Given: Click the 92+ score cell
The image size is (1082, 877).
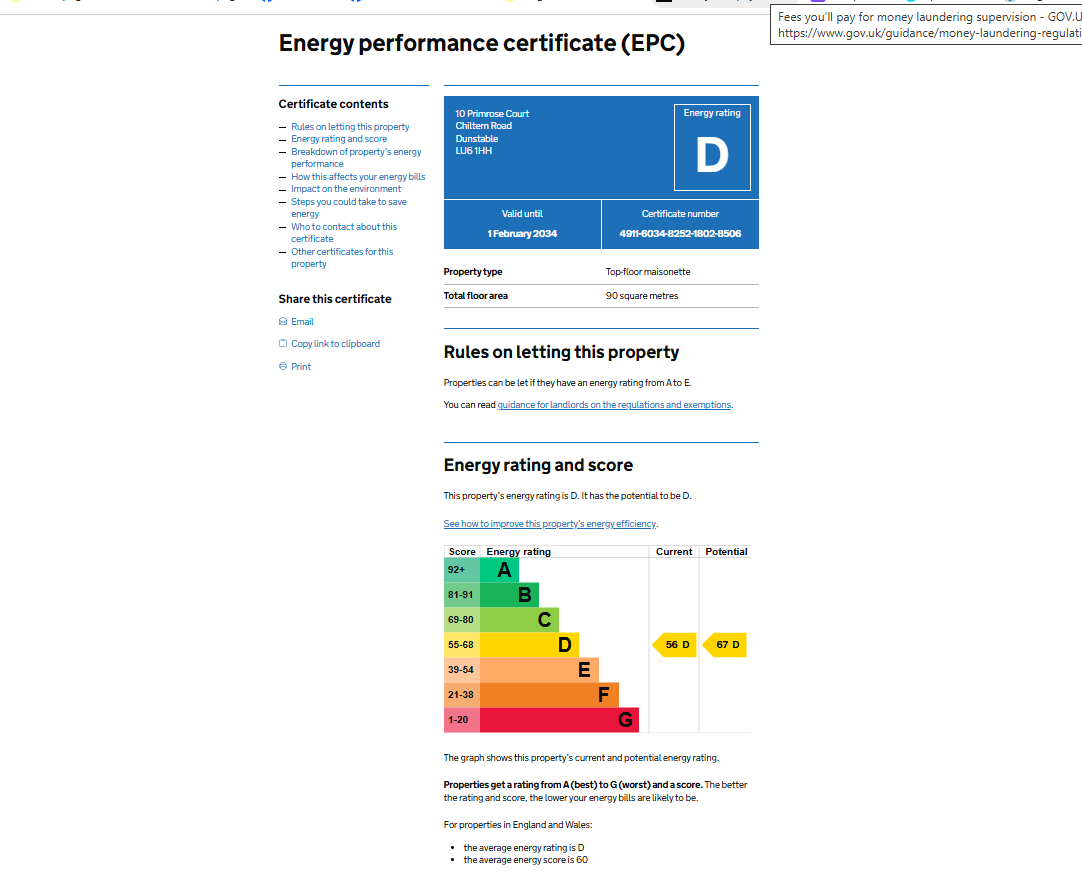Looking at the screenshot, I should click(x=462, y=570).
